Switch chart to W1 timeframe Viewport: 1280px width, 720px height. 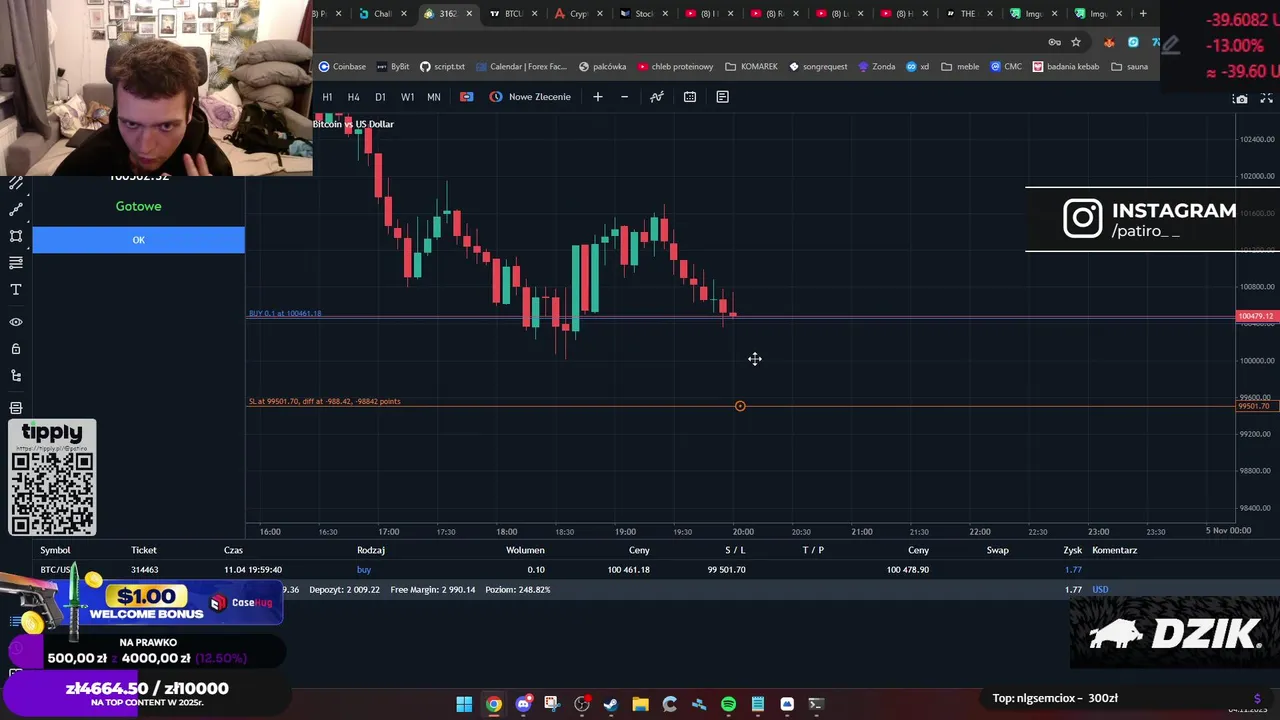(407, 97)
